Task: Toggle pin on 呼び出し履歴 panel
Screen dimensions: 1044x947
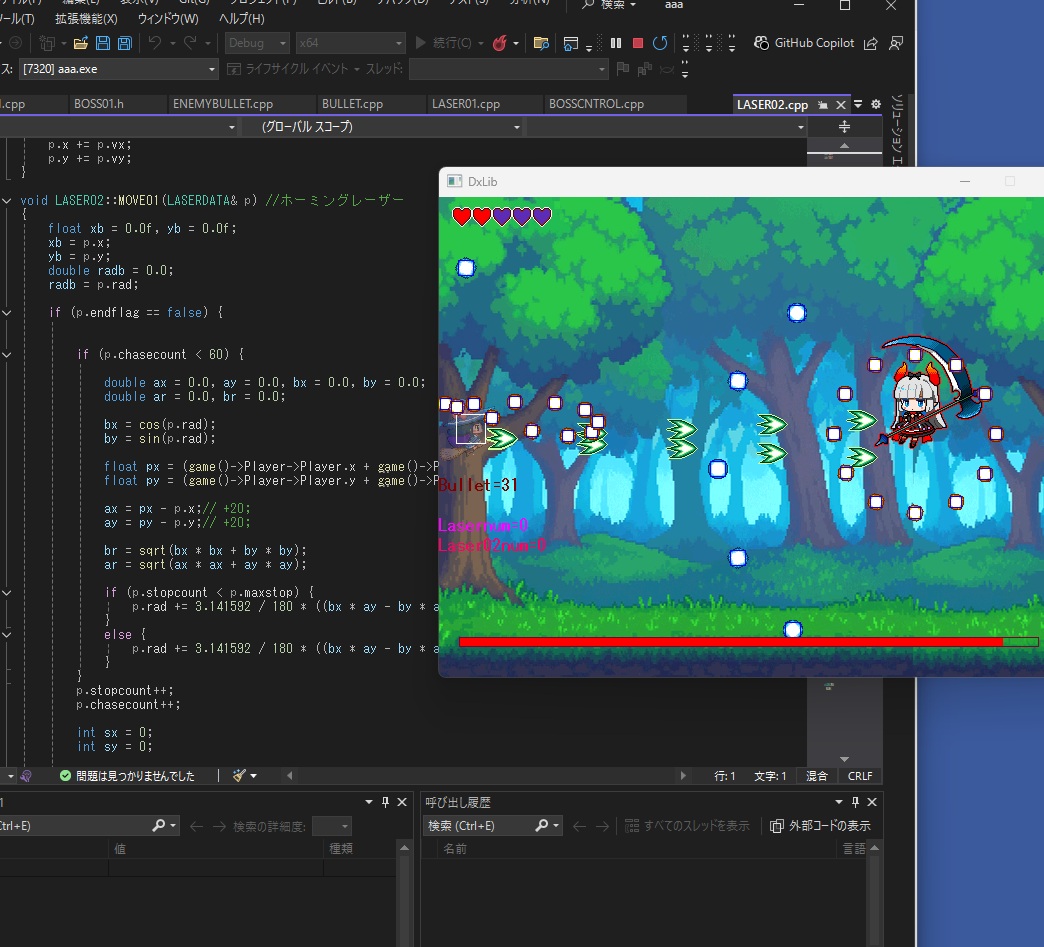Action: (855, 802)
